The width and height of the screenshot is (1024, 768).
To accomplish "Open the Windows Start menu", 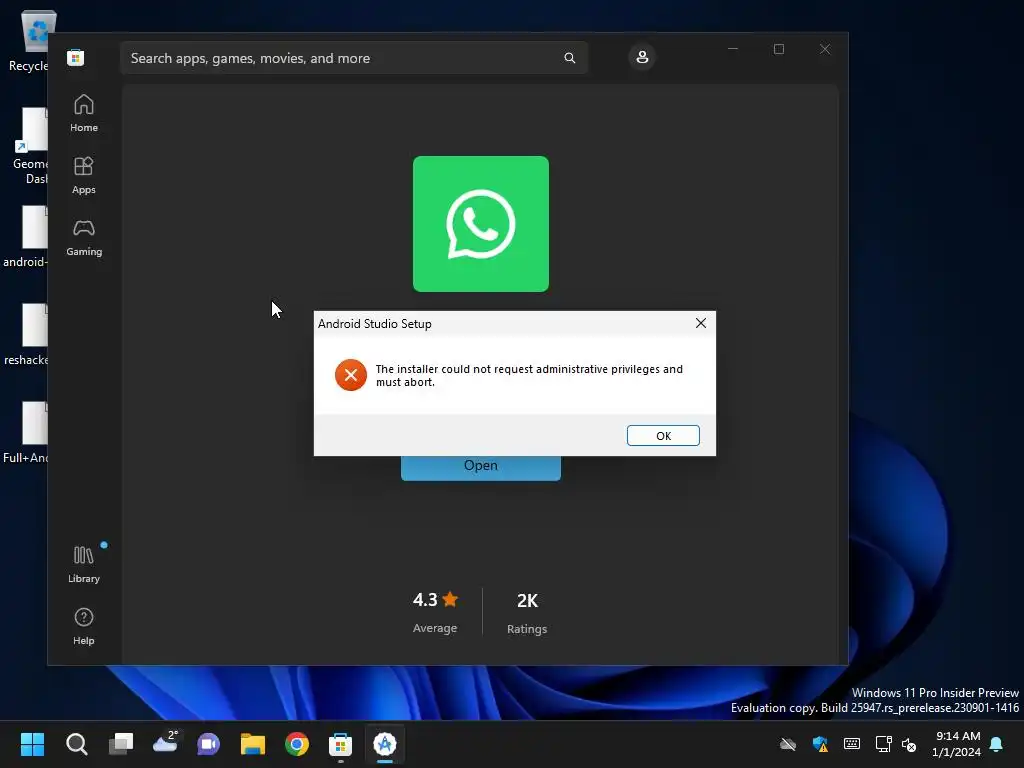I will point(32,744).
